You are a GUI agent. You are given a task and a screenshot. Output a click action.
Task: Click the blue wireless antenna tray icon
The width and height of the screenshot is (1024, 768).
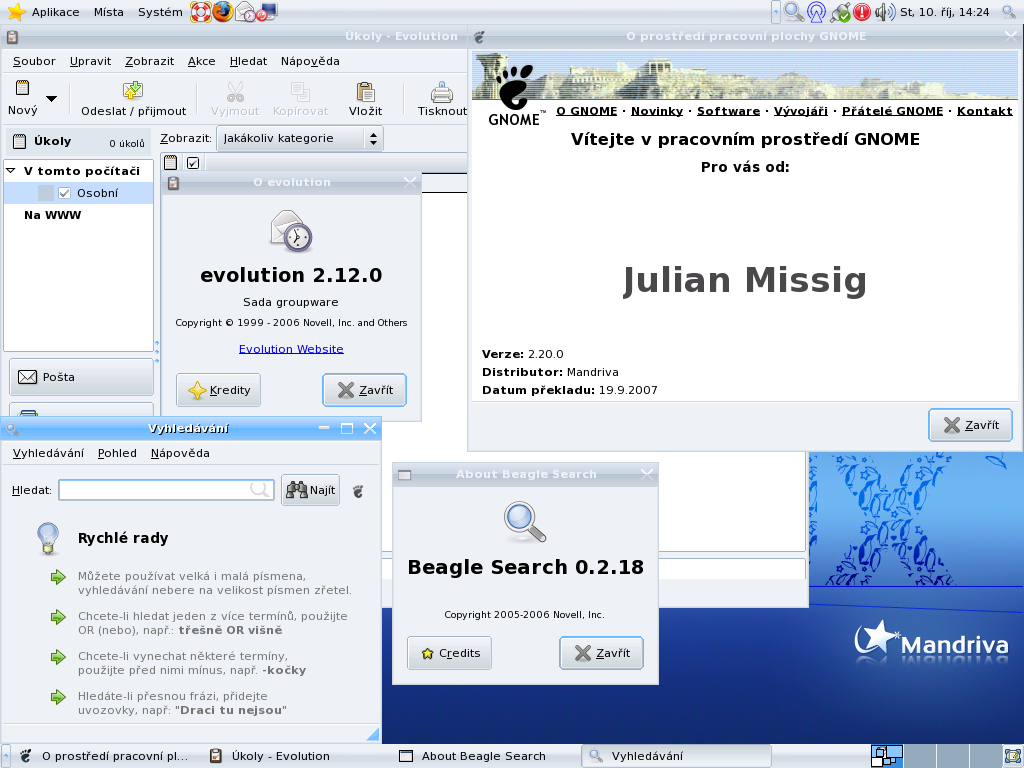click(x=816, y=12)
